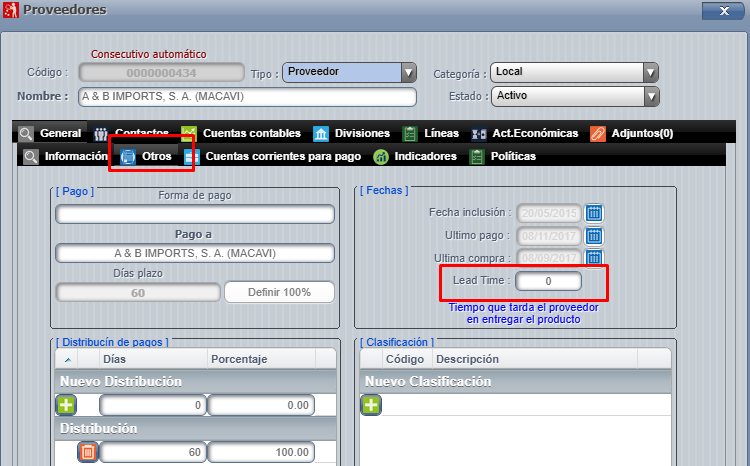Screen dimensions: 750x466
Task: Click the Definir 100% button
Action: [279, 292]
